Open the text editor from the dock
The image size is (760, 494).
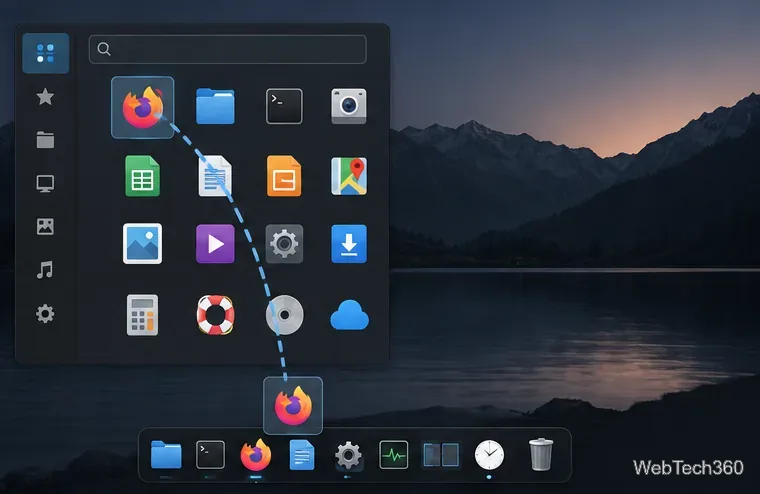click(301, 455)
